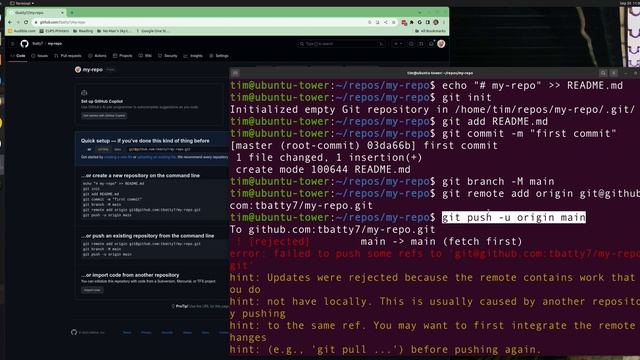Viewport: 640px width, 360px height.
Task: Open Chrome profile avatar in toolbar
Action: [436, 22]
